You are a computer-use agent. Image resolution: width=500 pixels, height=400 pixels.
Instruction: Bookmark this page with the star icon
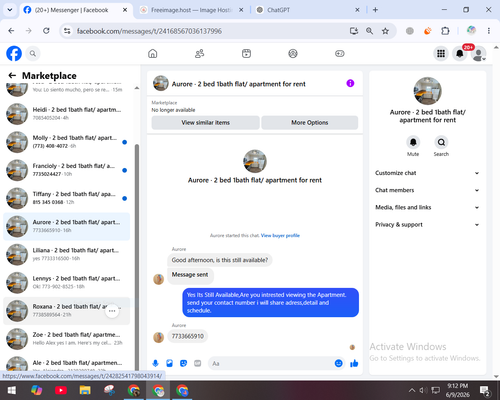[x=385, y=31]
